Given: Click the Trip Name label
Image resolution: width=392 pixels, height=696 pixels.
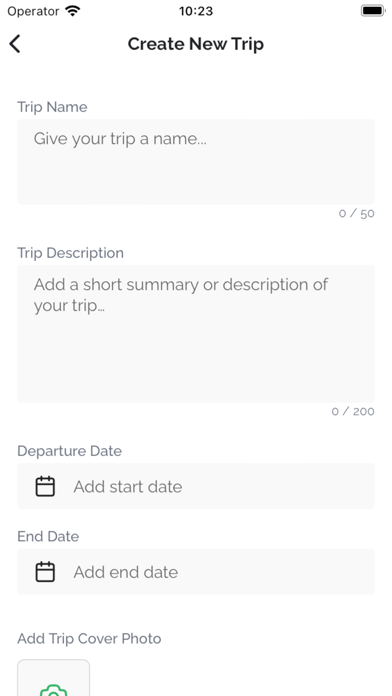Looking at the screenshot, I should pos(52,107).
